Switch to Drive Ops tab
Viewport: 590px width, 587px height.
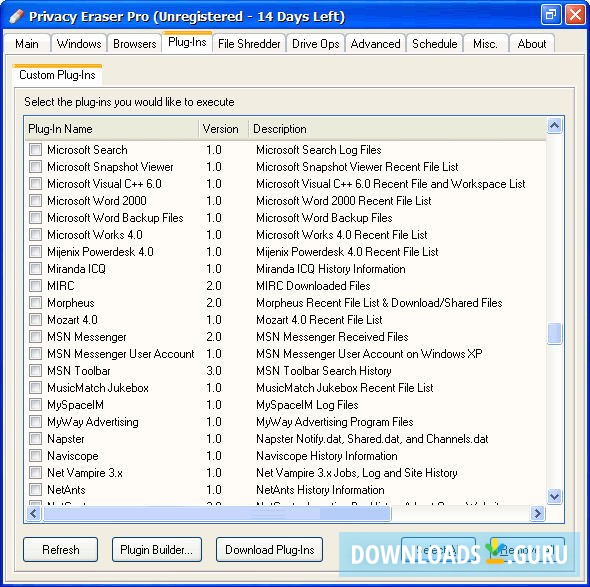pos(316,44)
